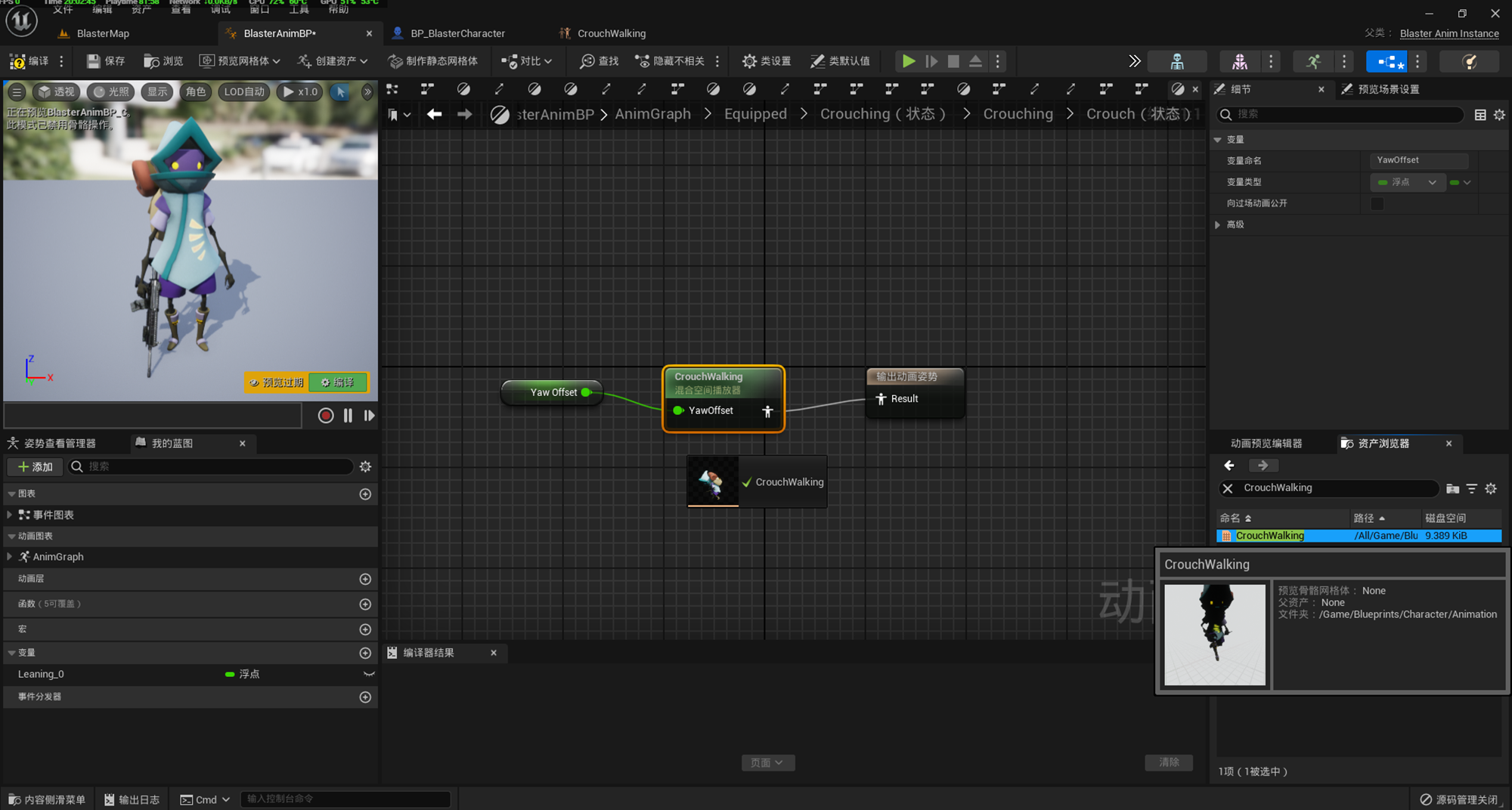Image resolution: width=1512 pixels, height=810 pixels.
Task: Save the blueprint with Save button
Action: (106, 61)
